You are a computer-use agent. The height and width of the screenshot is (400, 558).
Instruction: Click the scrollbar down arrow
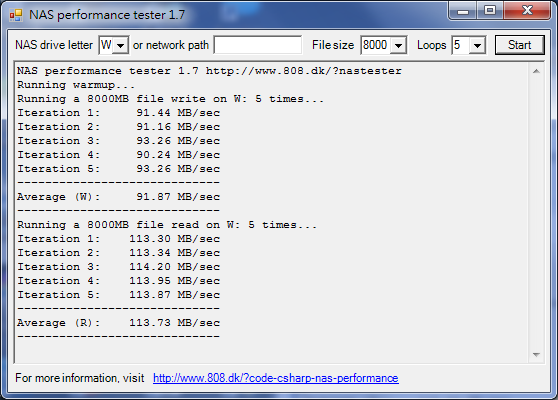click(x=536, y=355)
